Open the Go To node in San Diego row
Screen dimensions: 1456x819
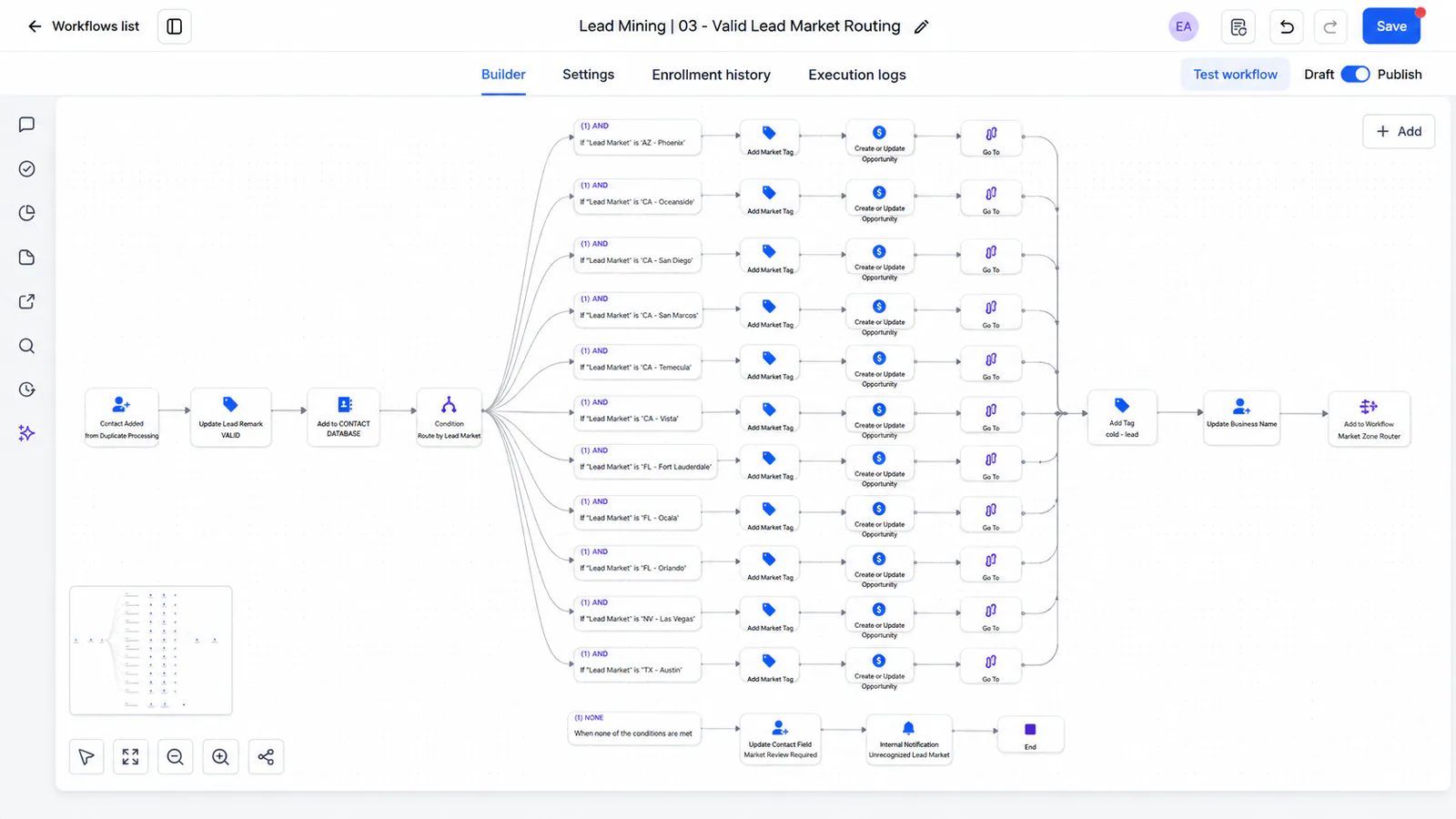(x=991, y=258)
